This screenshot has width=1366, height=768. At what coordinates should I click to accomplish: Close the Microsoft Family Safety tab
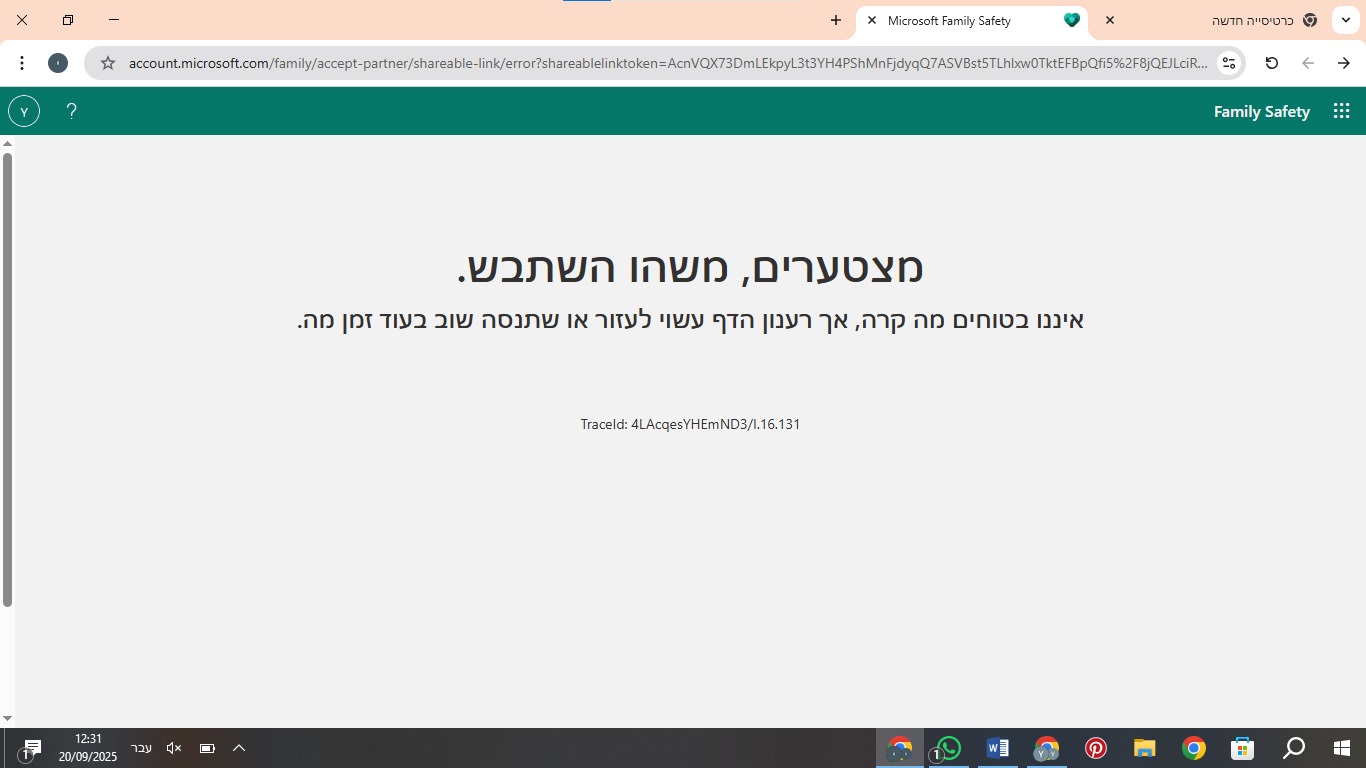pyautogui.click(x=872, y=20)
